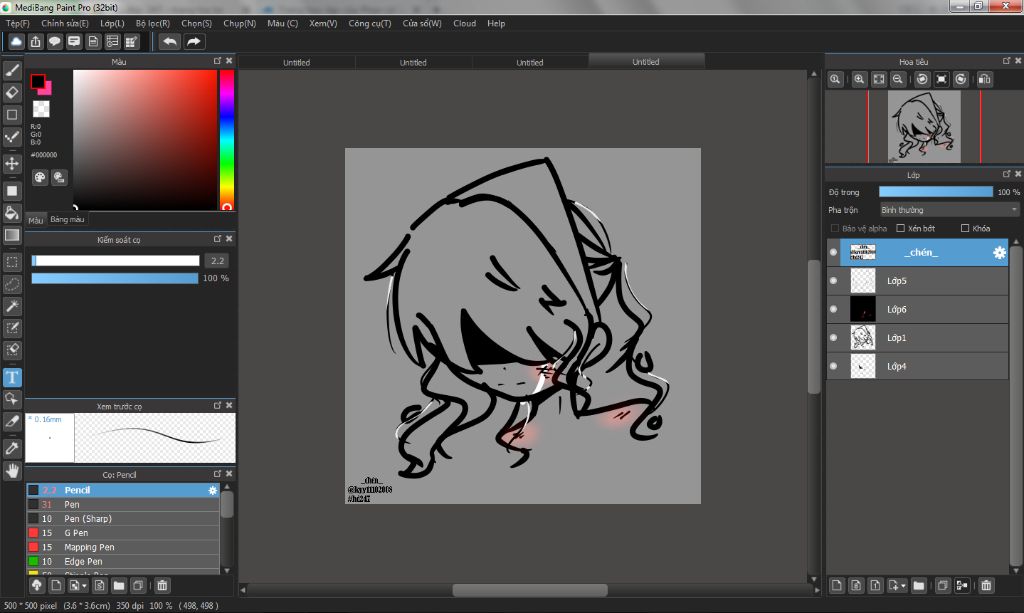Open the Help menu
This screenshot has height=613, width=1024.
496,24
